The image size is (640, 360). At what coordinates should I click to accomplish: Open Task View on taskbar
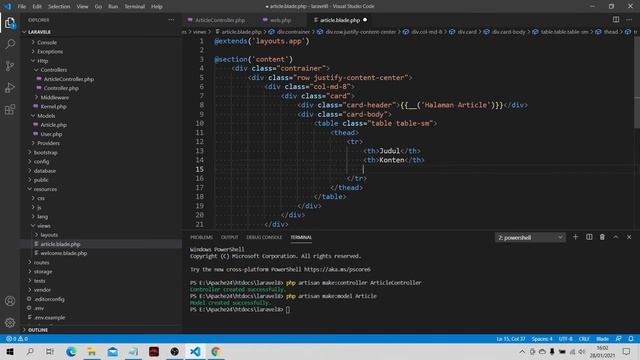click(50, 351)
